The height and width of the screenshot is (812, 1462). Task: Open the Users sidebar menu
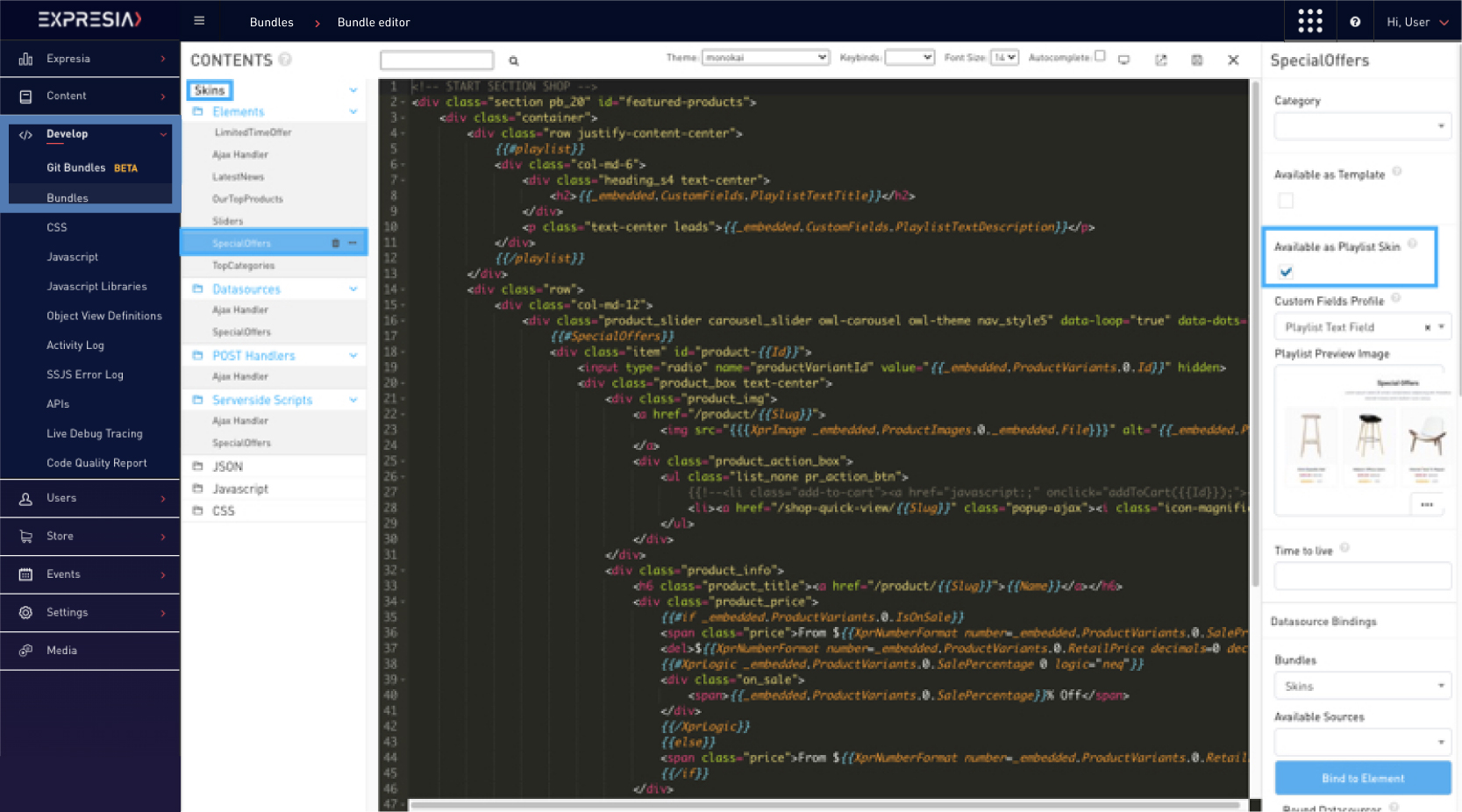point(90,498)
